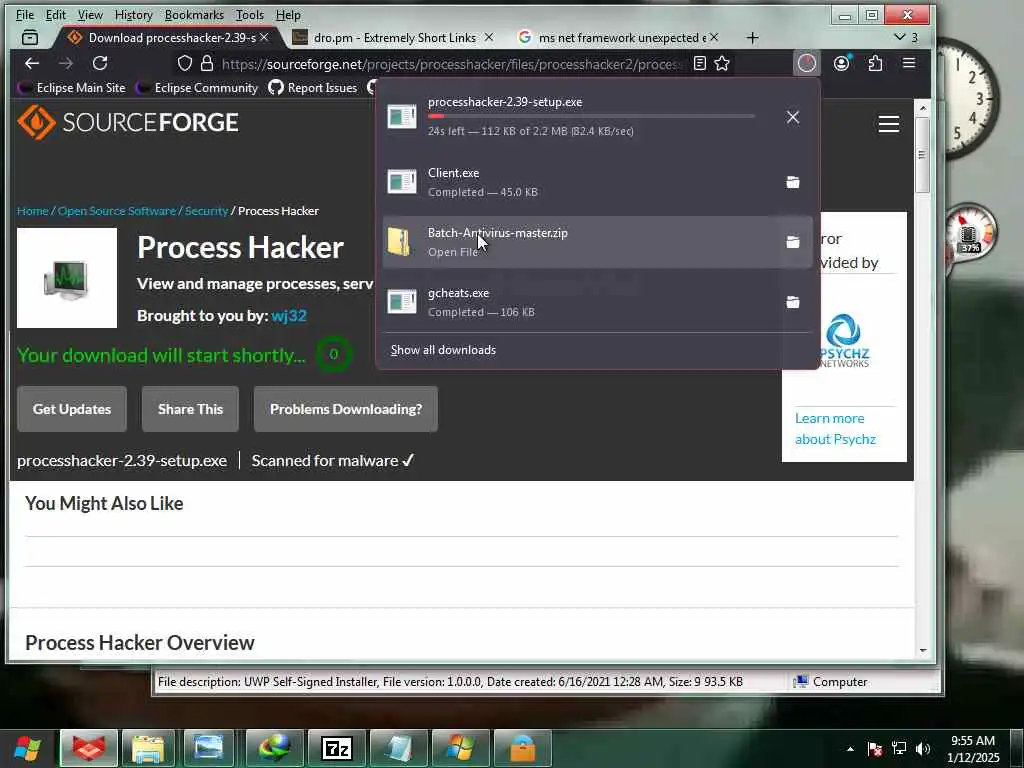Image resolution: width=1024 pixels, height=768 pixels.
Task: Open the Tools menu
Action: tap(249, 14)
